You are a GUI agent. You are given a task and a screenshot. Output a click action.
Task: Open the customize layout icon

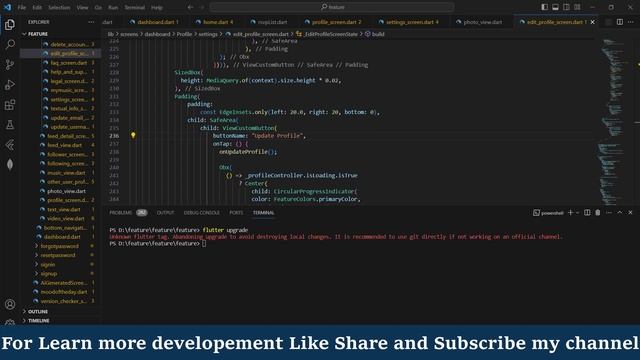pyautogui.click(x=577, y=7)
